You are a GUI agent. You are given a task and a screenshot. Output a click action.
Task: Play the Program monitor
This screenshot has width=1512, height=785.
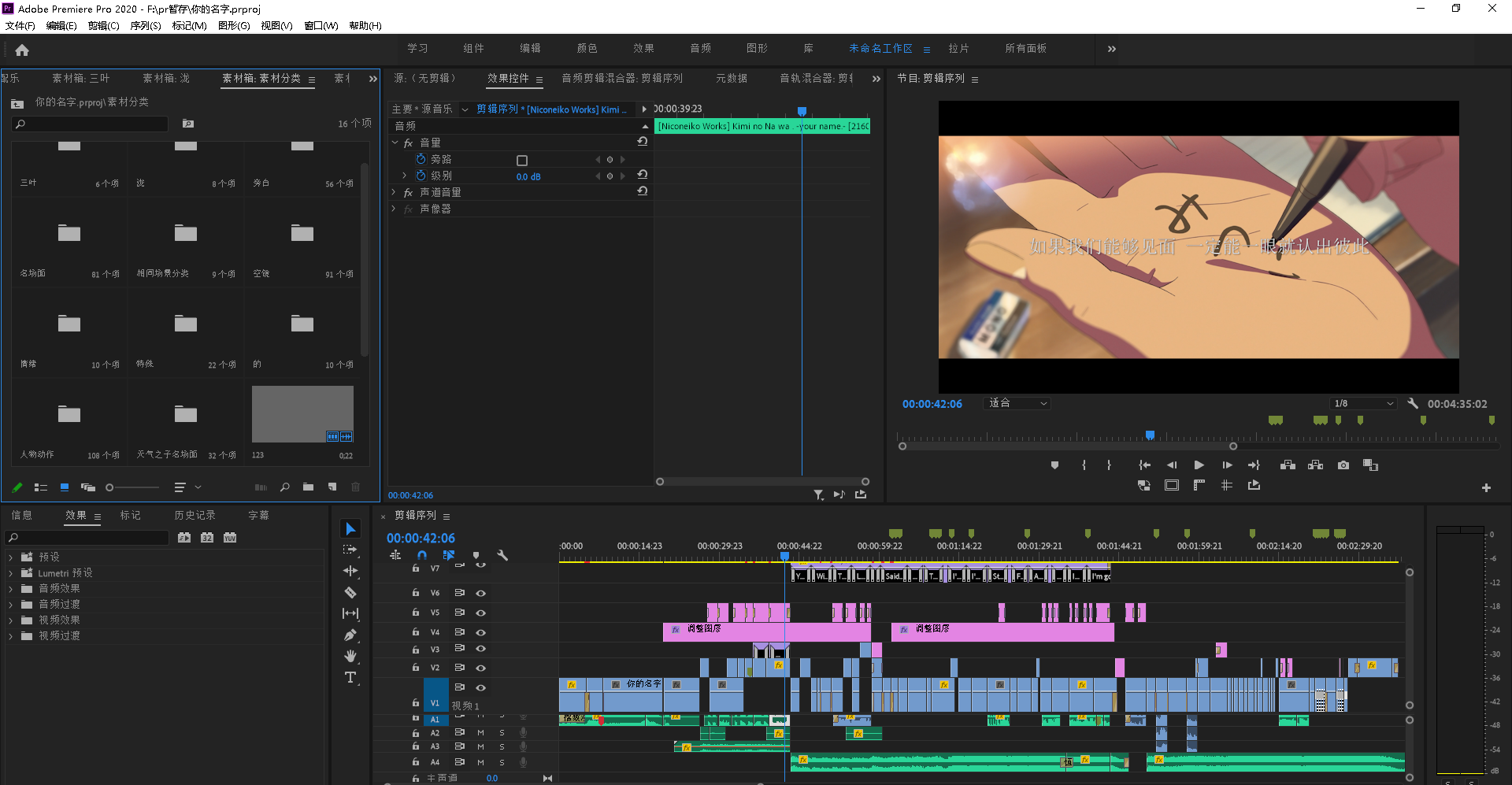tap(1199, 465)
